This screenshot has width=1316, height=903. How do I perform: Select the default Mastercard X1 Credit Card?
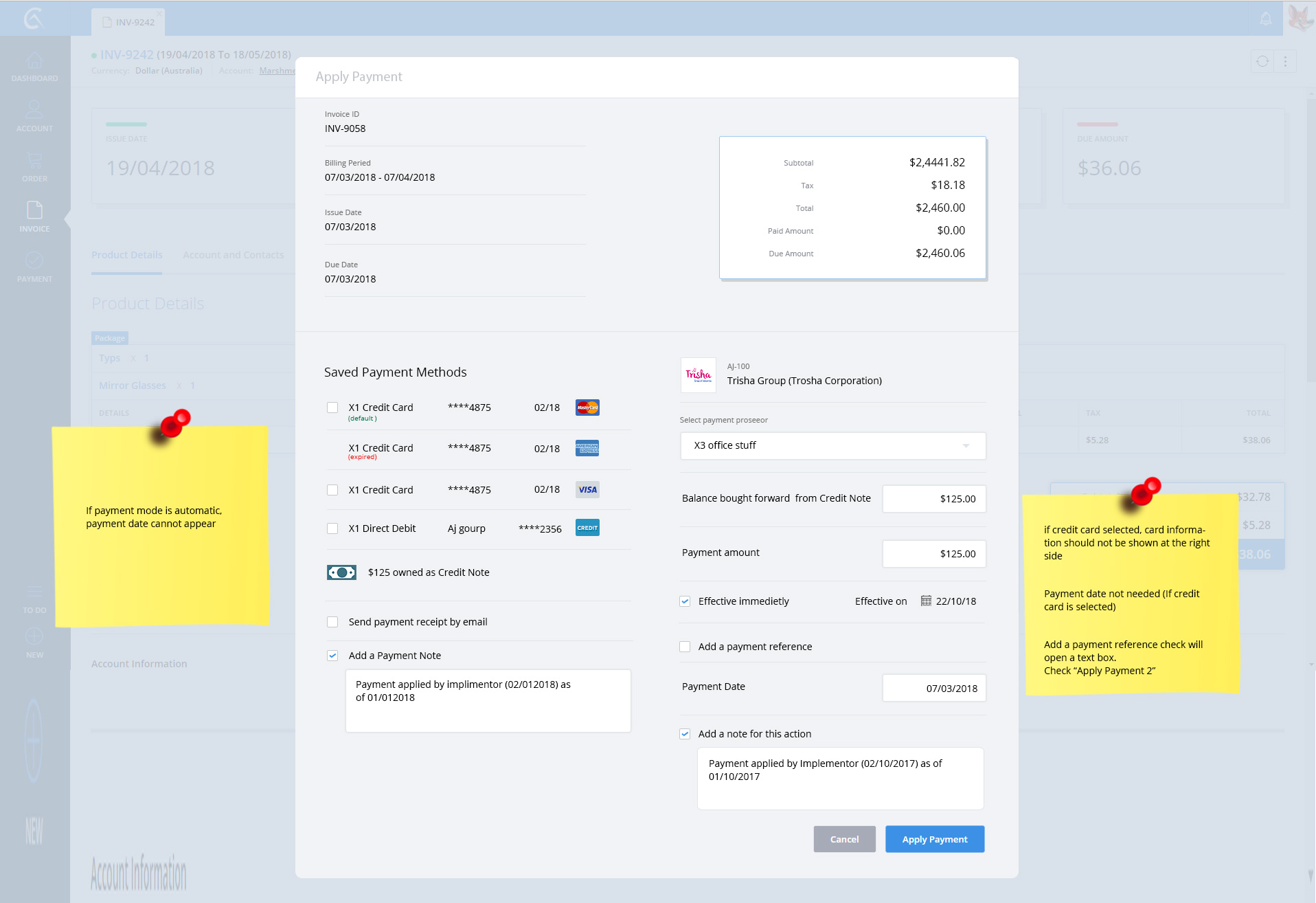click(332, 408)
